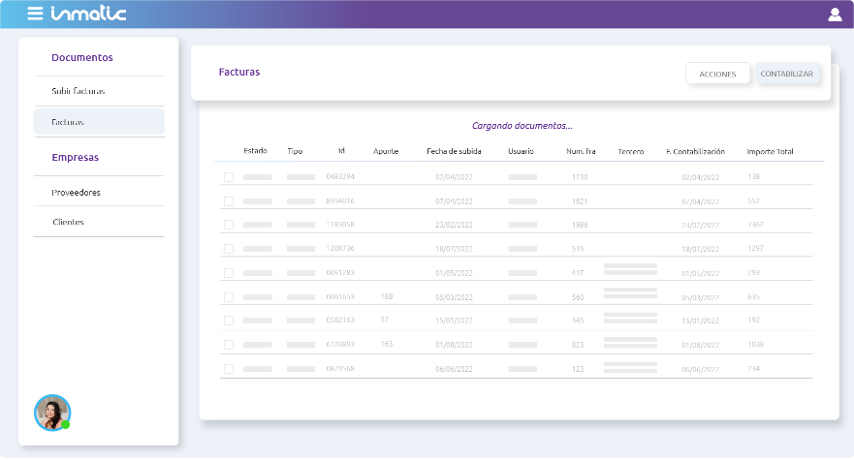The width and height of the screenshot is (854, 460).
Task: Sort by Fecha de subida column
Action: pyautogui.click(x=453, y=151)
